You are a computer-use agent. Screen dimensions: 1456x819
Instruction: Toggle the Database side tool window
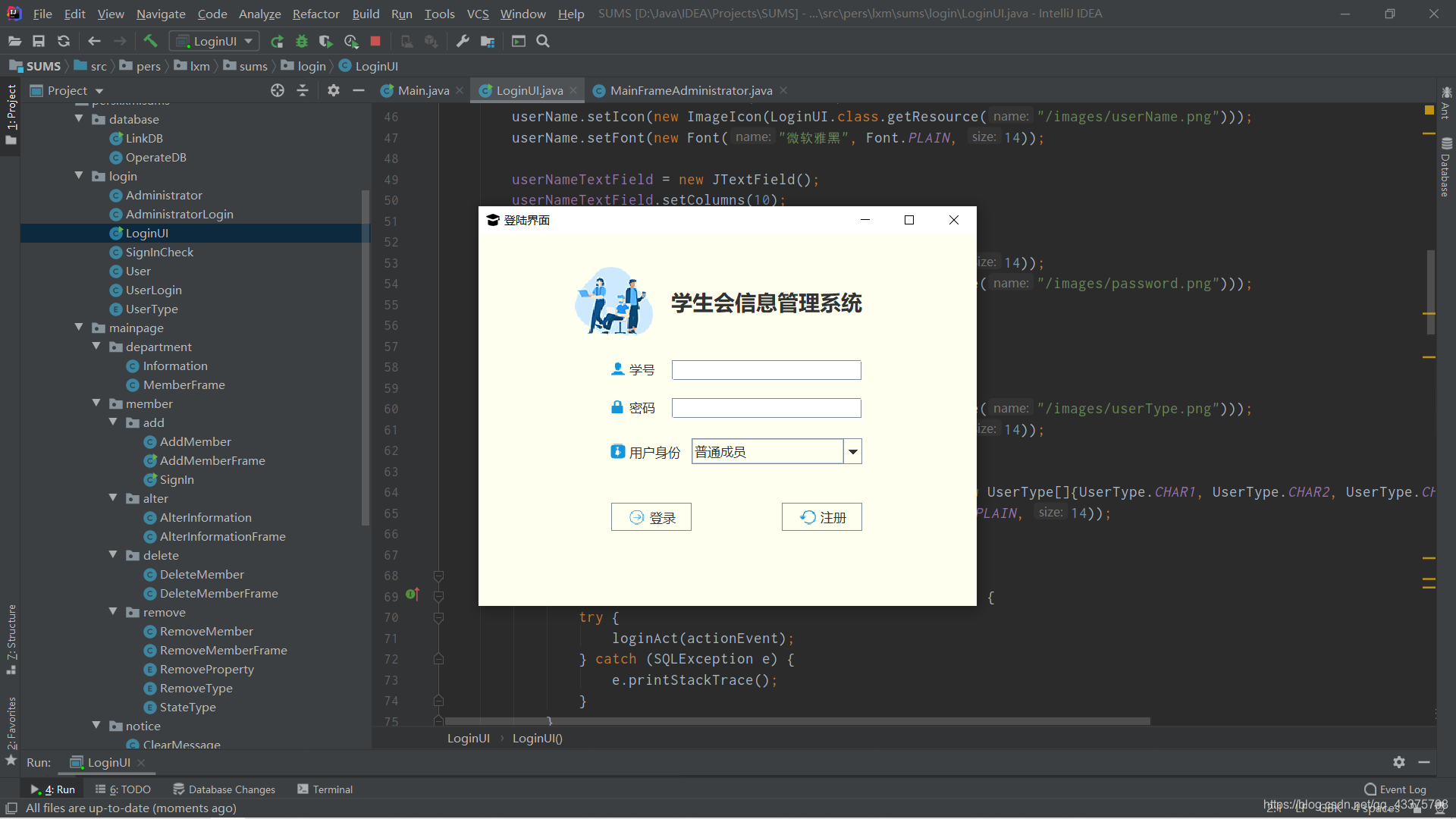coord(1445,168)
